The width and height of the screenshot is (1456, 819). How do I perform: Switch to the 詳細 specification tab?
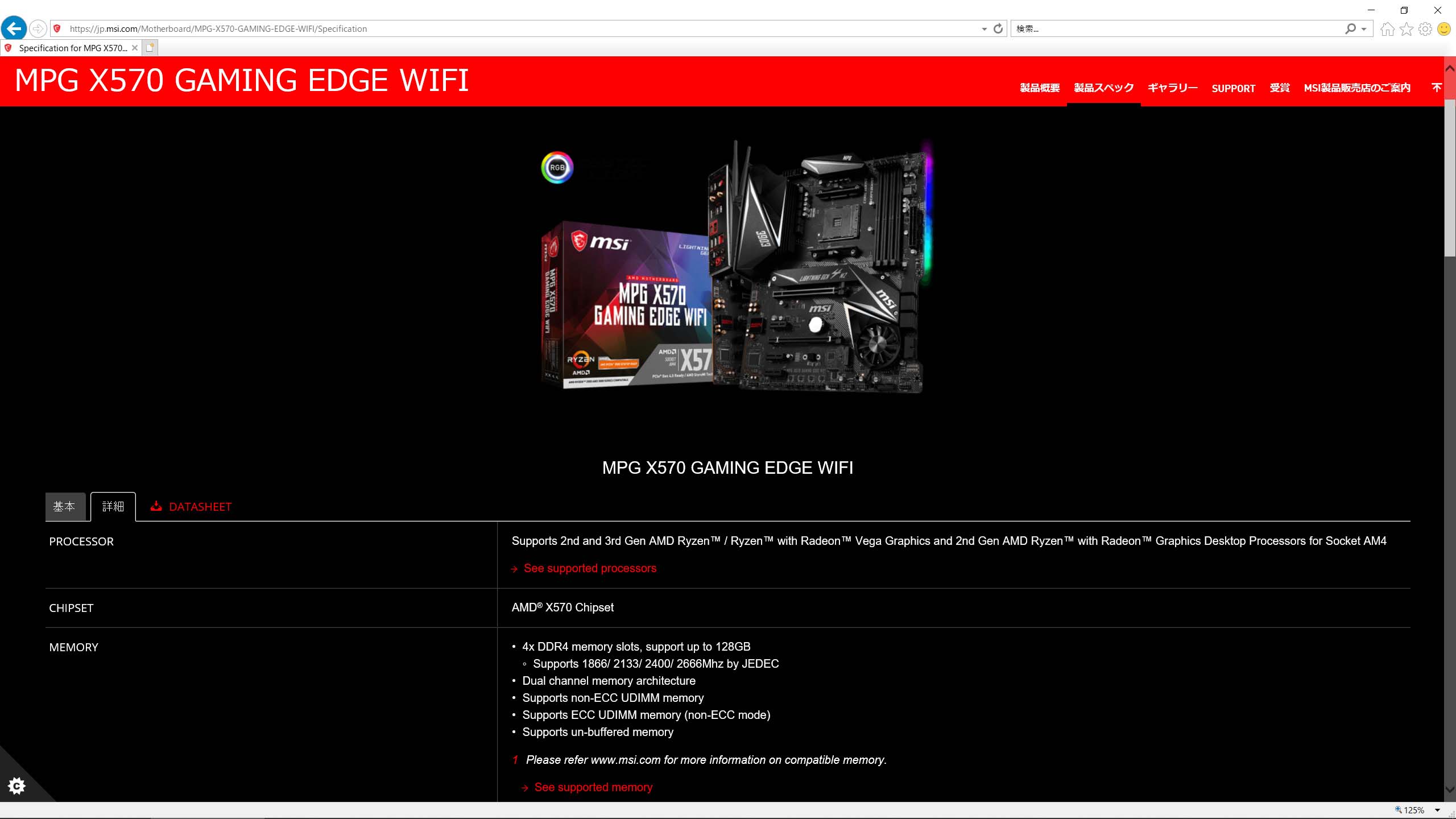click(x=113, y=506)
